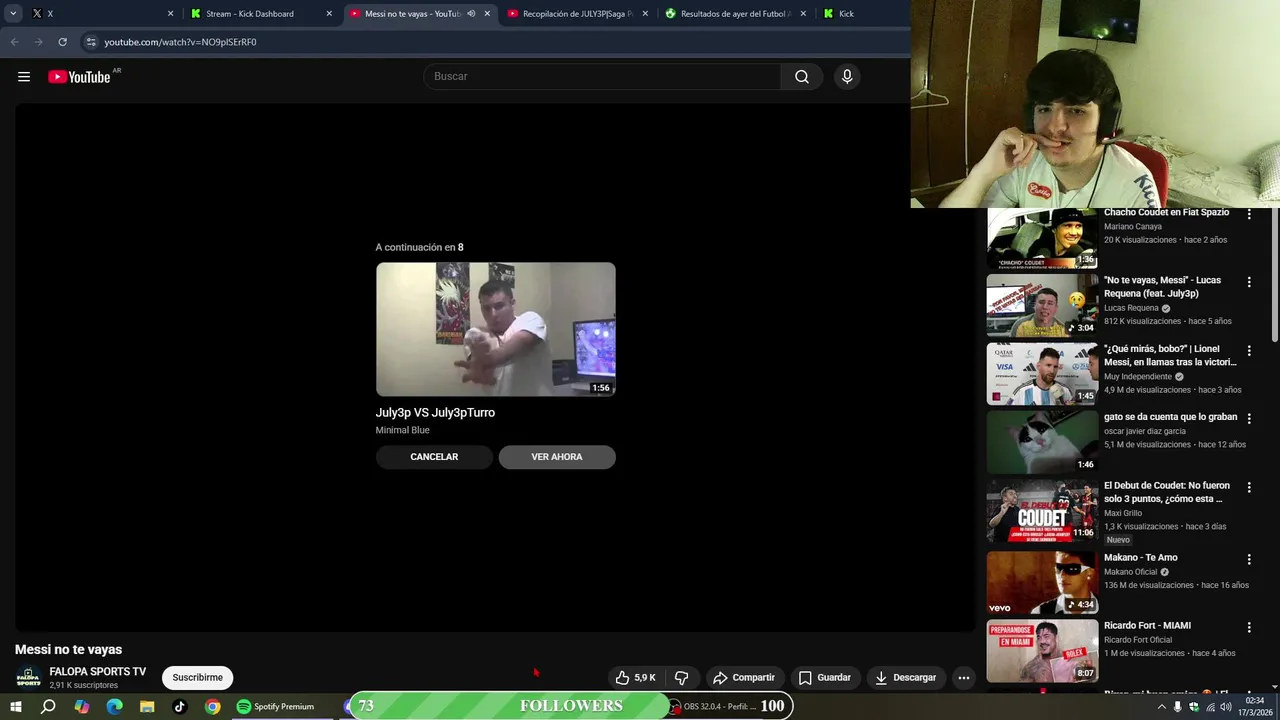The image size is (1280, 720).
Task: Click the search magnifier button
Action: [802, 77]
